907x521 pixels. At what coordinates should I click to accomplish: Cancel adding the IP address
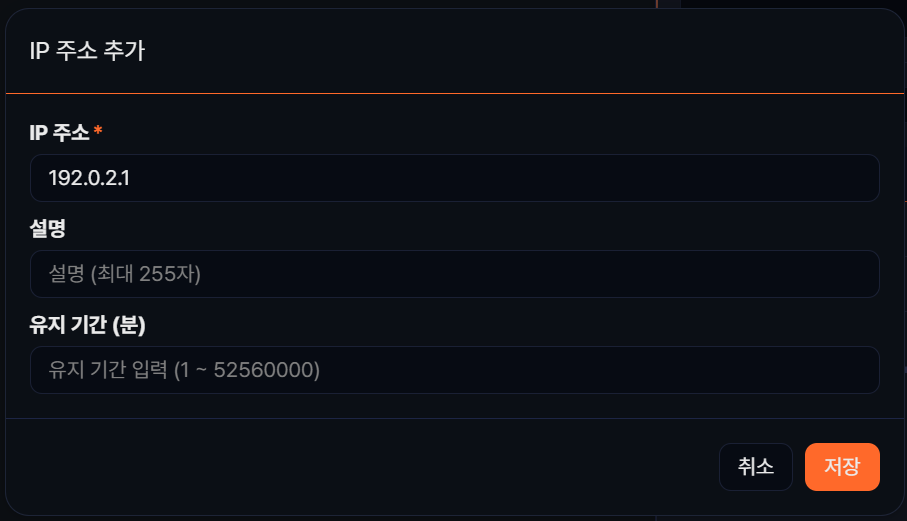tap(755, 467)
